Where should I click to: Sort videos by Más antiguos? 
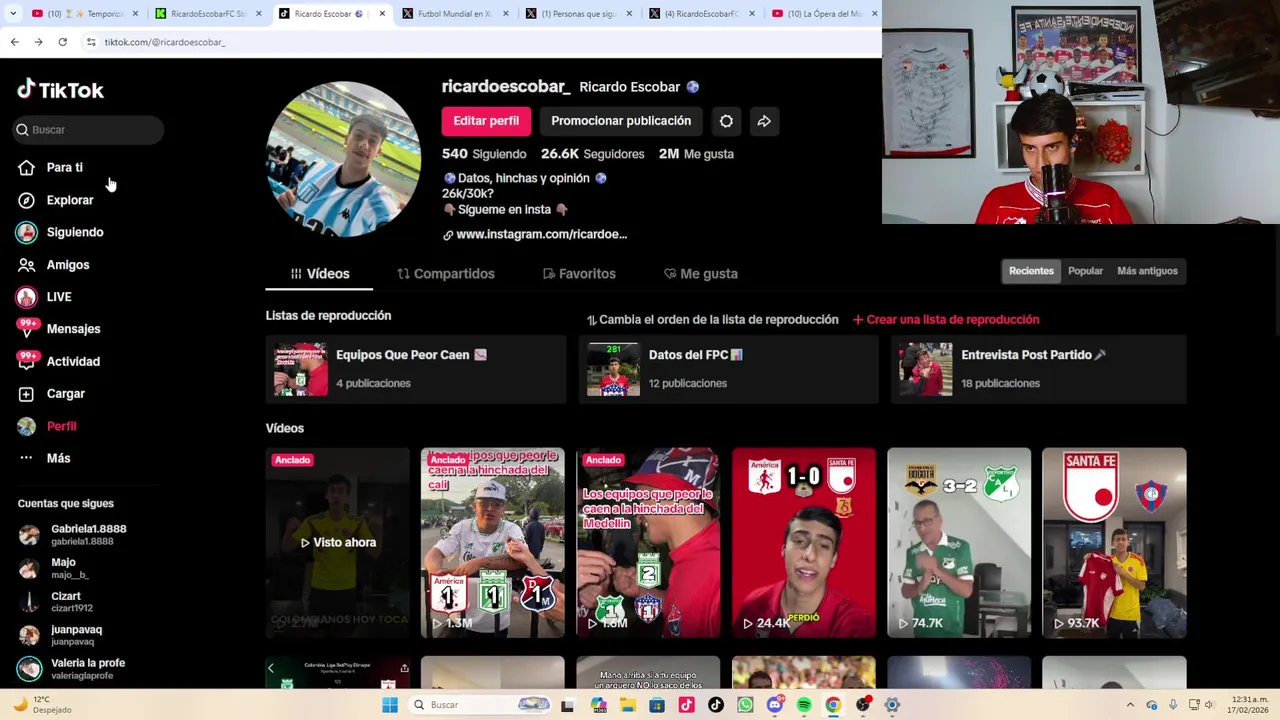coord(1147,271)
